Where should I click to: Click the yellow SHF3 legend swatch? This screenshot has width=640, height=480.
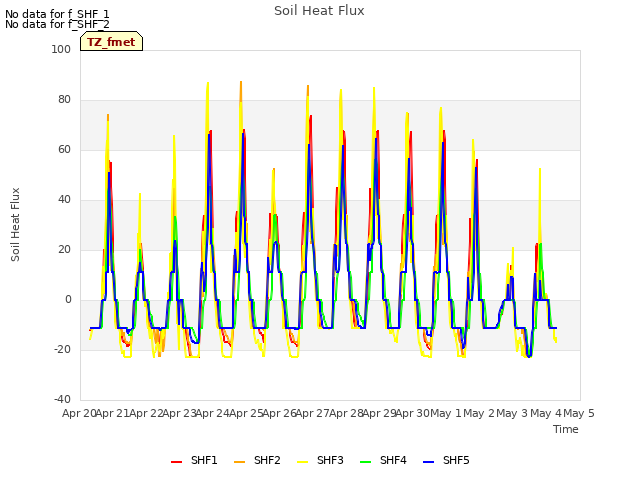(302, 462)
